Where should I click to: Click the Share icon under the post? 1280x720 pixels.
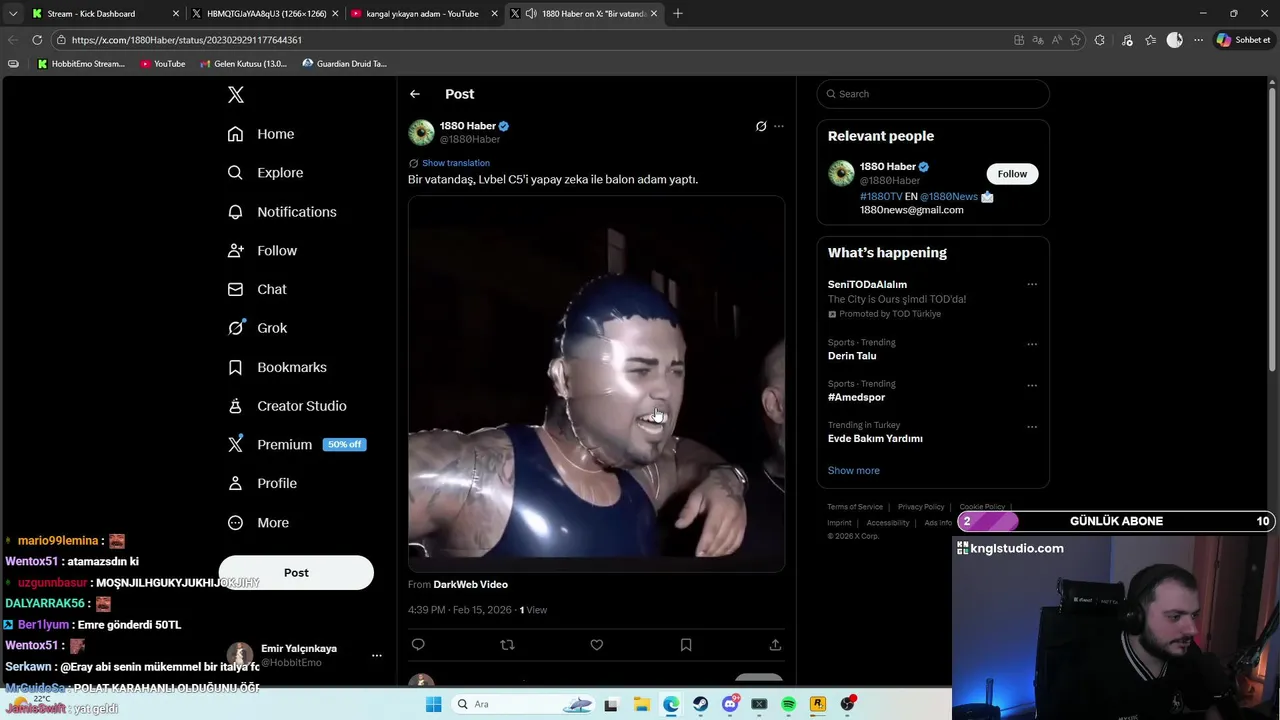775,645
